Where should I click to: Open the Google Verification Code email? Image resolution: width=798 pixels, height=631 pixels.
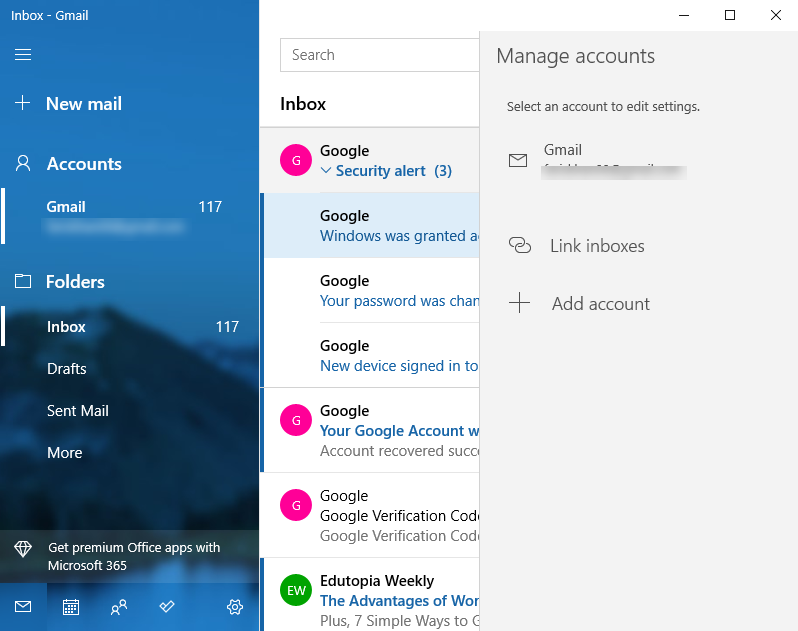click(x=369, y=515)
